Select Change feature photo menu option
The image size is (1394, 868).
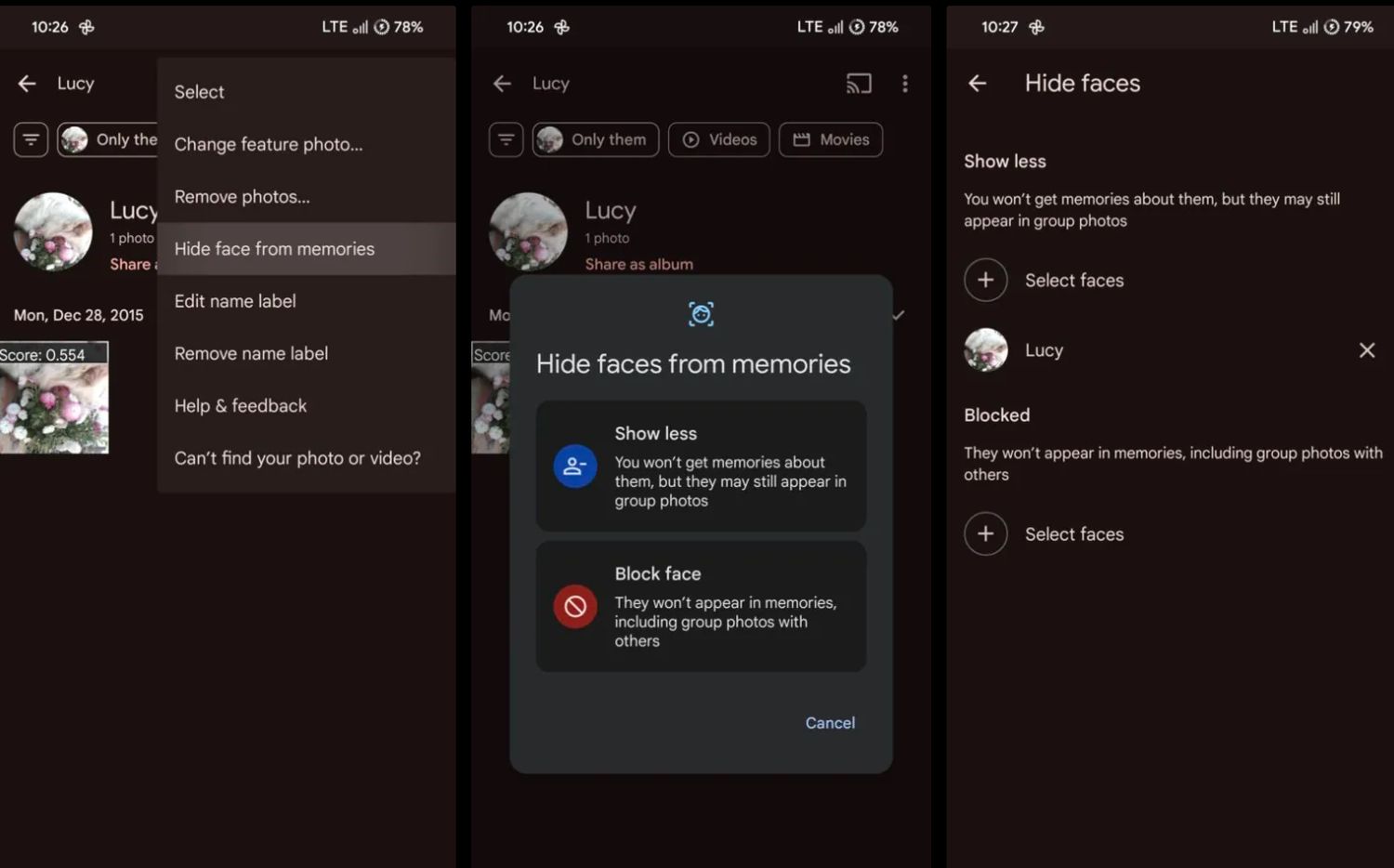click(x=269, y=144)
